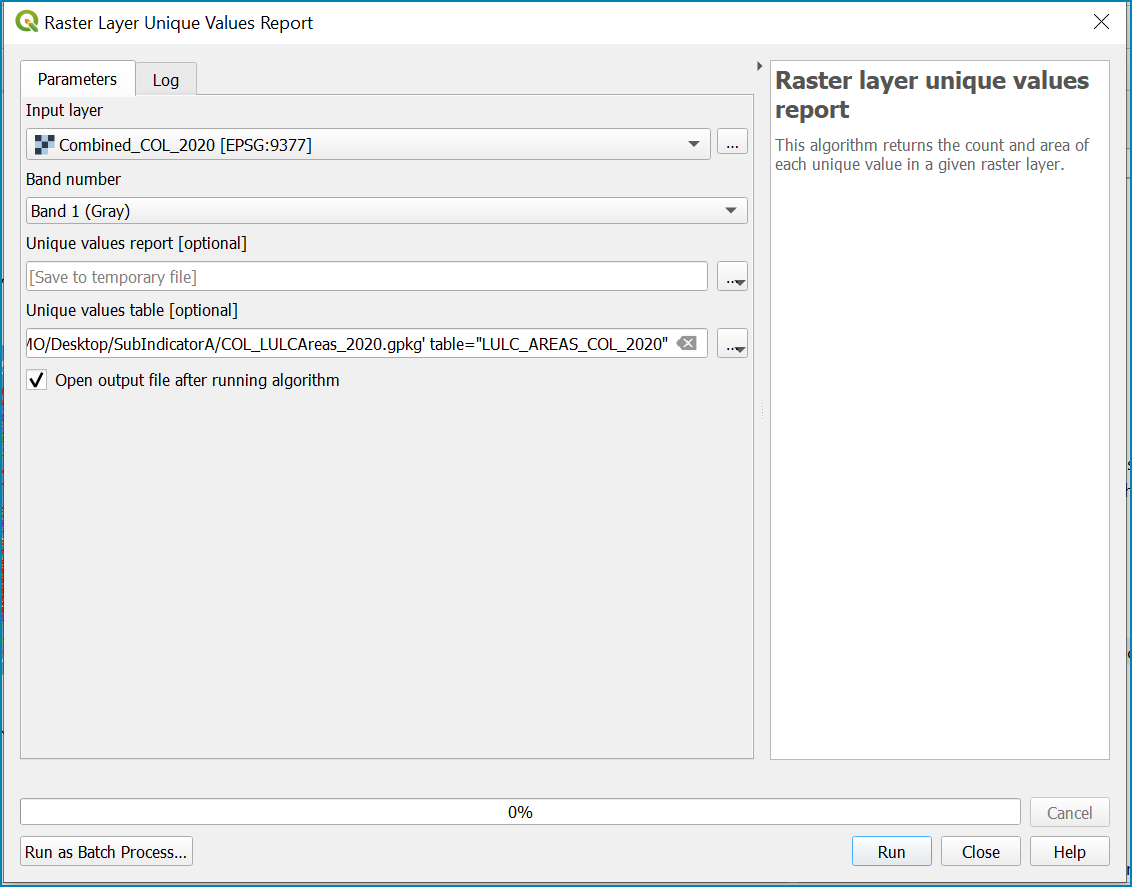Viewport: 1132px width, 887px height.
Task: Run the algorithm
Action: (892, 852)
